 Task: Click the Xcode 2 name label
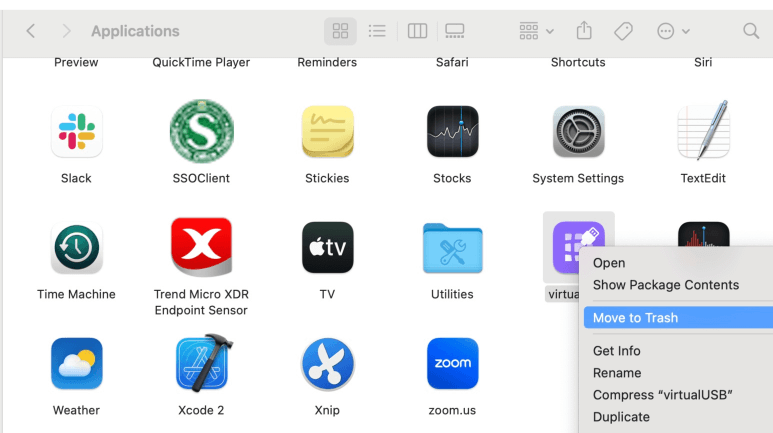coord(201,410)
